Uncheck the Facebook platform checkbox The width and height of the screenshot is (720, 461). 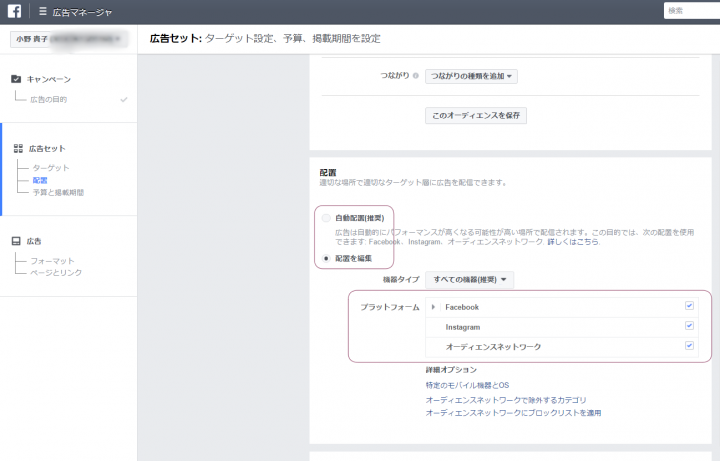tap(689, 306)
